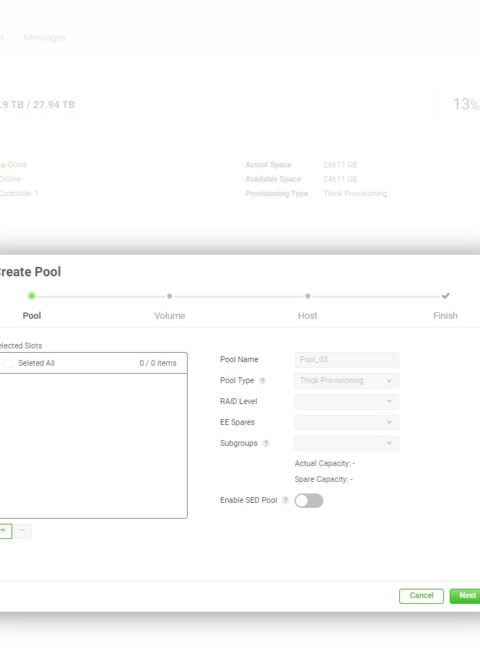Image resolution: width=480 pixels, height=650 pixels.
Task: Click the "Actual Space" label in background
Action: click(x=268, y=165)
